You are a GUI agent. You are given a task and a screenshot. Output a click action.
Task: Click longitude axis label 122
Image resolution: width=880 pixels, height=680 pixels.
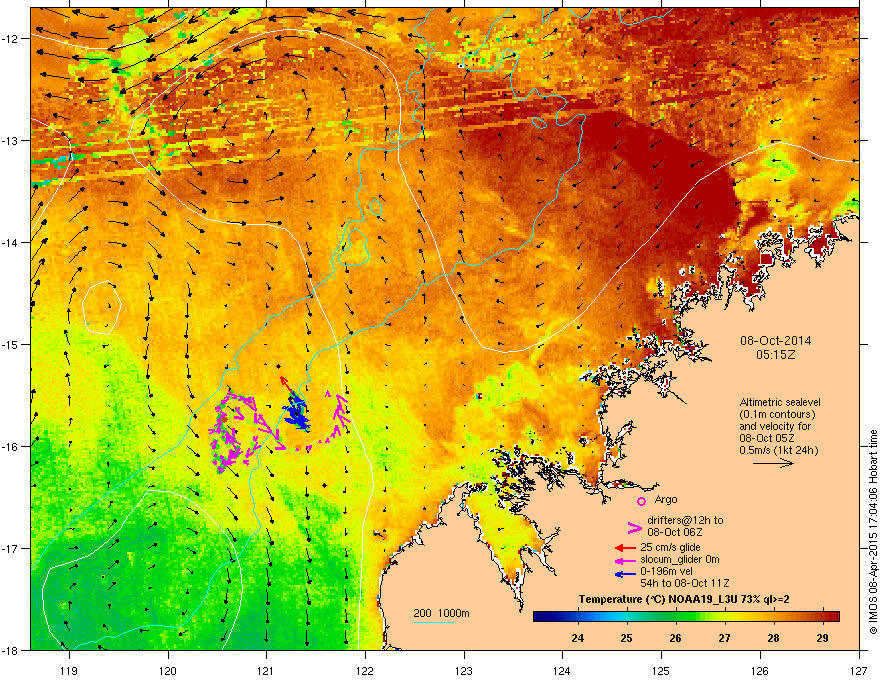point(365,670)
